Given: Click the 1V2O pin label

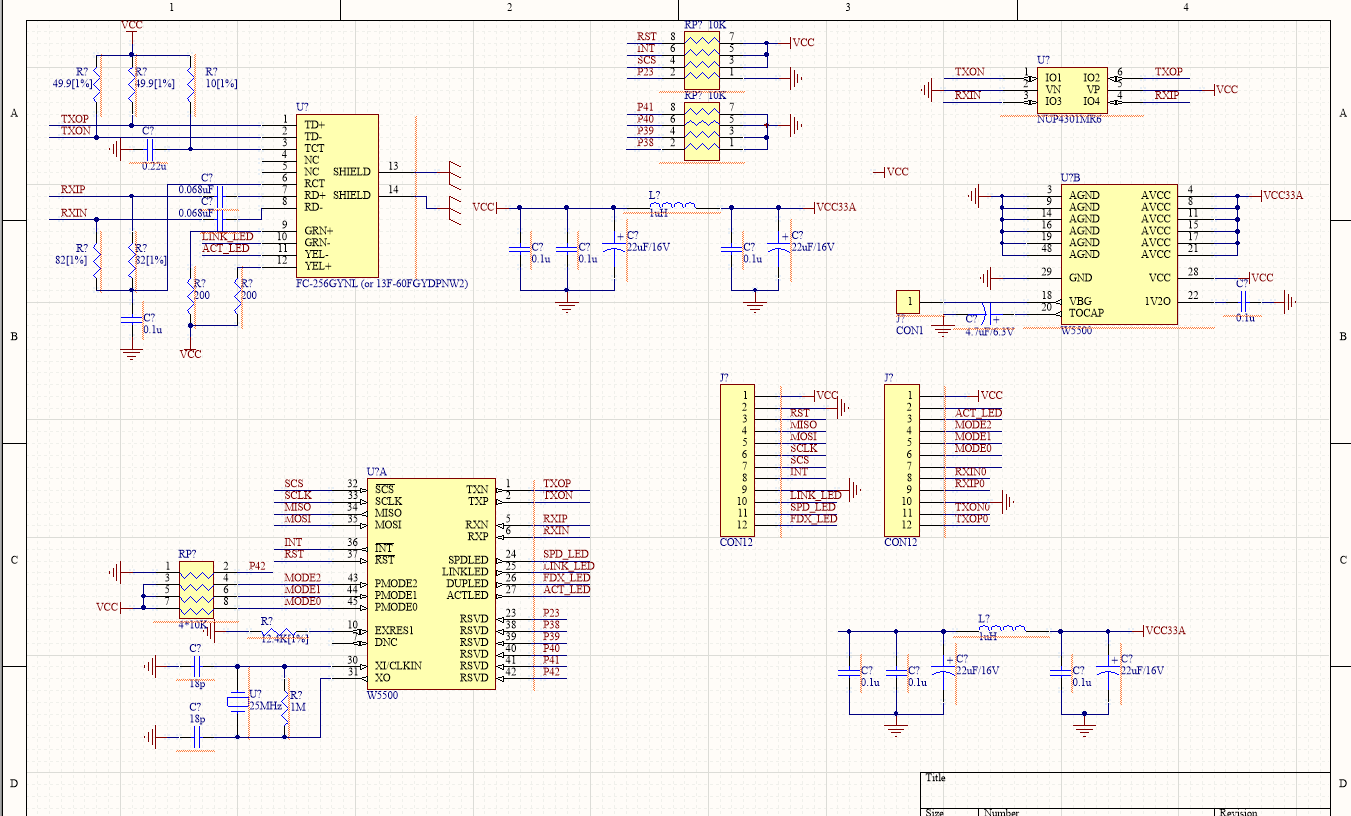Looking at the screenshot, I should point(1158,301).
